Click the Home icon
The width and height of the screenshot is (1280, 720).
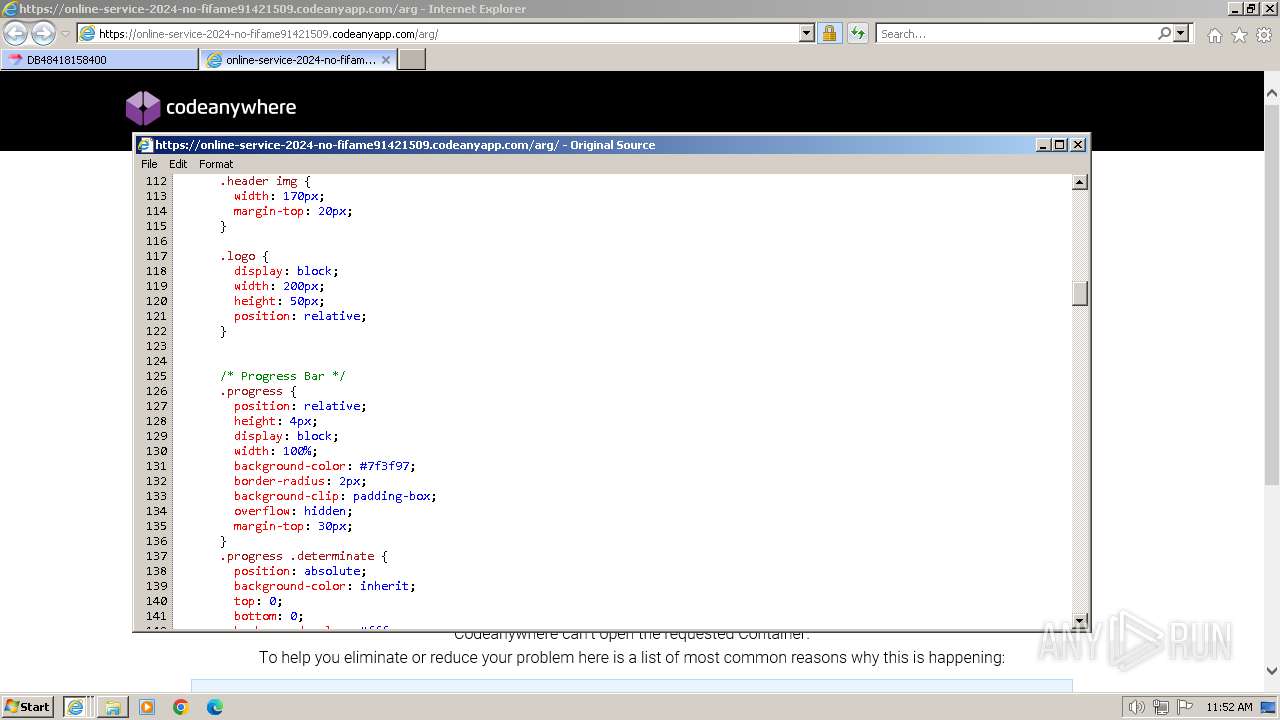(1214, 35)
